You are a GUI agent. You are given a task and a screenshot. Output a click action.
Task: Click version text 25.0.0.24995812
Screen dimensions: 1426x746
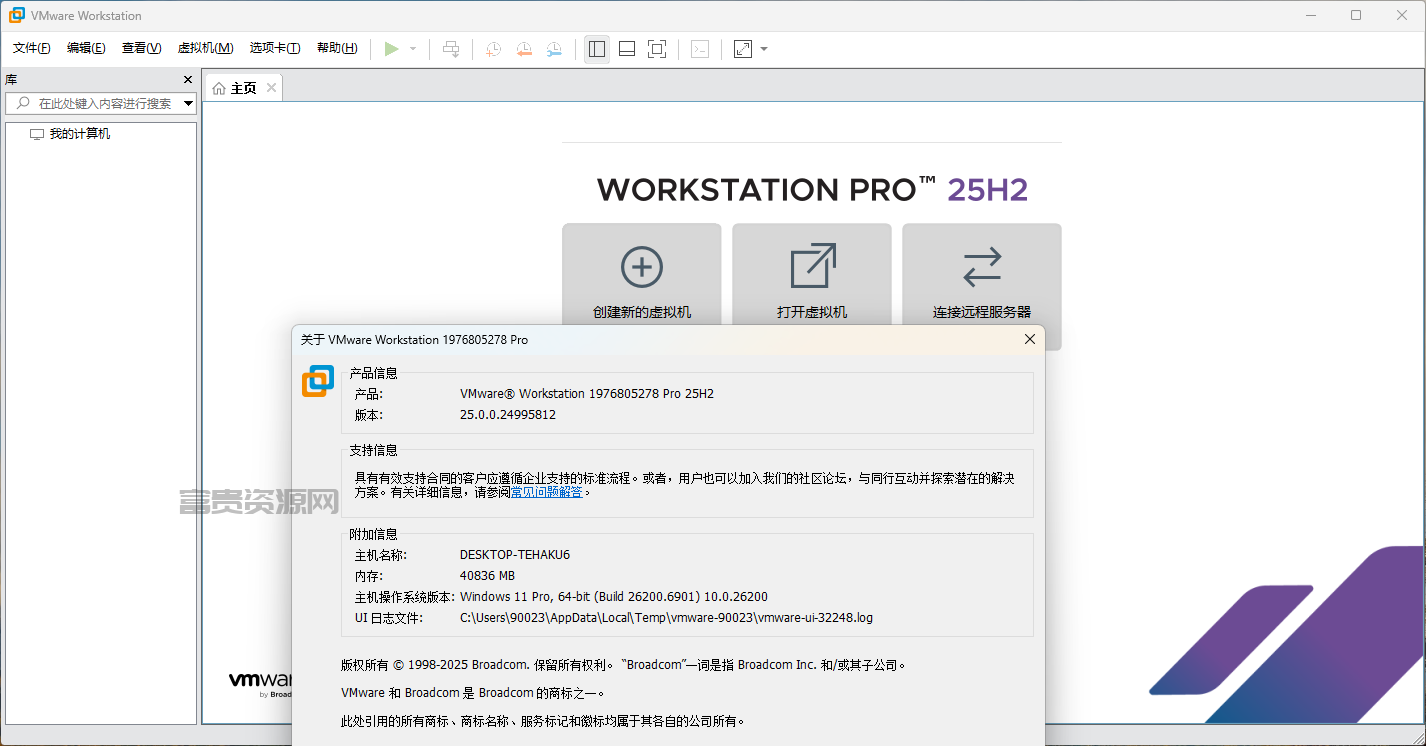coord(508,414)
